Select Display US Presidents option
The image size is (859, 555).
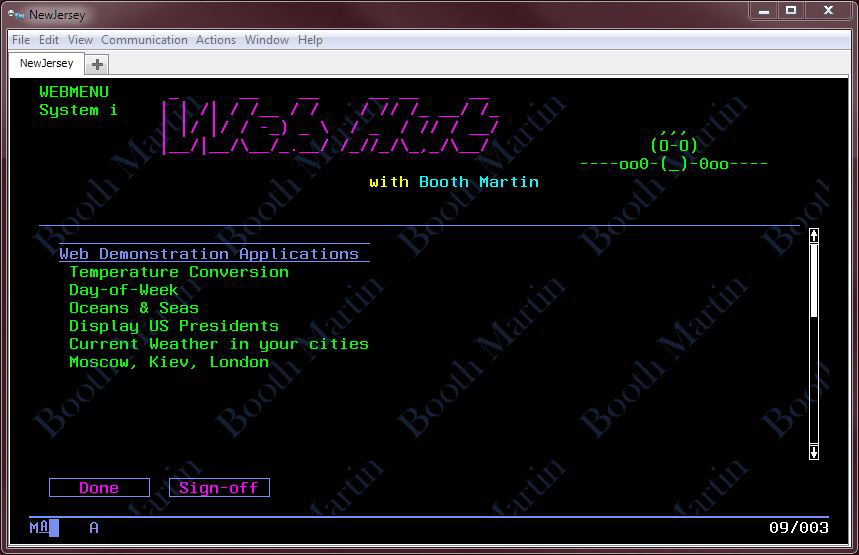pyautogui.click(x=174, y=326)
